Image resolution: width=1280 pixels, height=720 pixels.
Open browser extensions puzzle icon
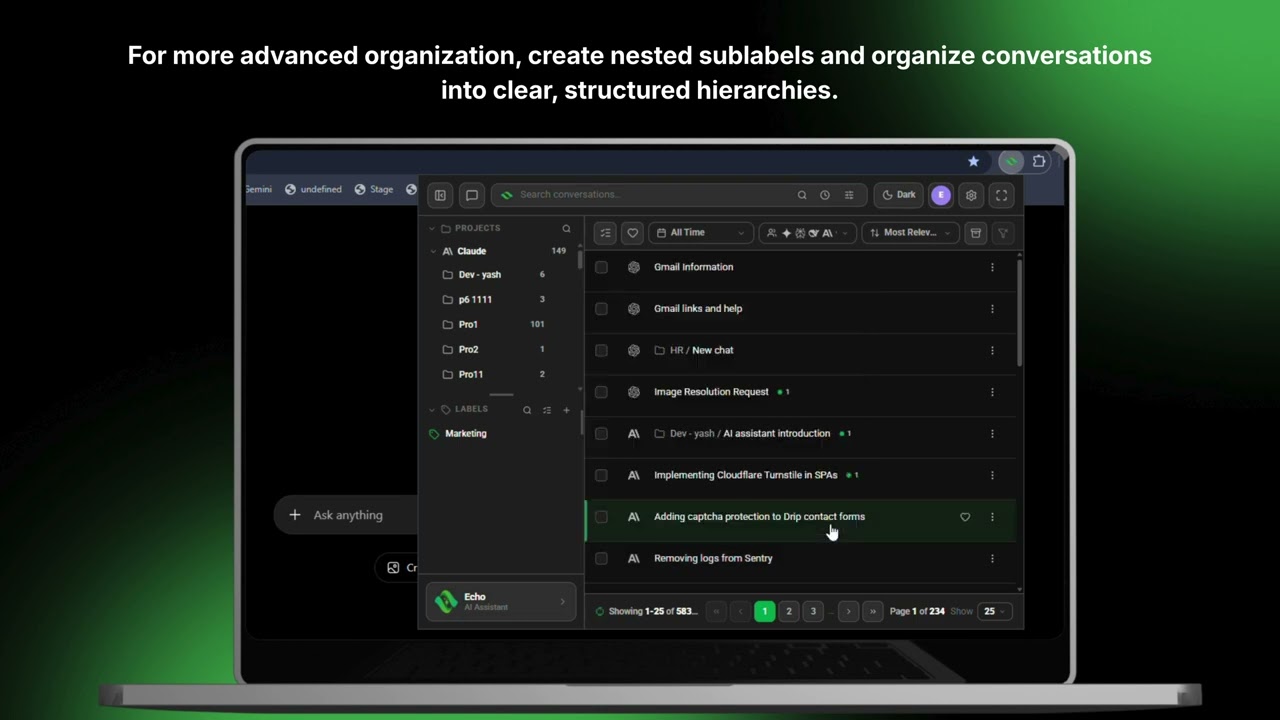pyautogui.click(x=1040, y=161)
